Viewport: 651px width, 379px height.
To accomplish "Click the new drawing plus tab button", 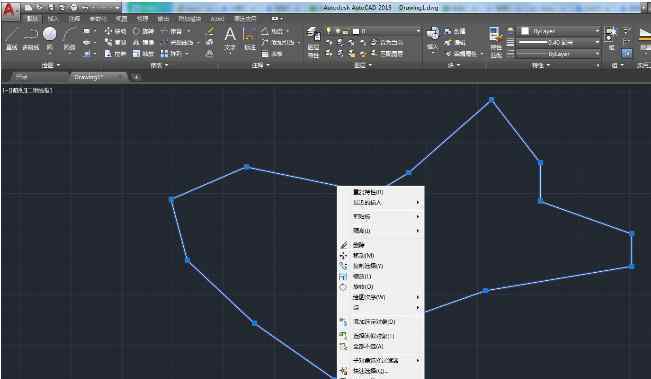I will [136, 77].
